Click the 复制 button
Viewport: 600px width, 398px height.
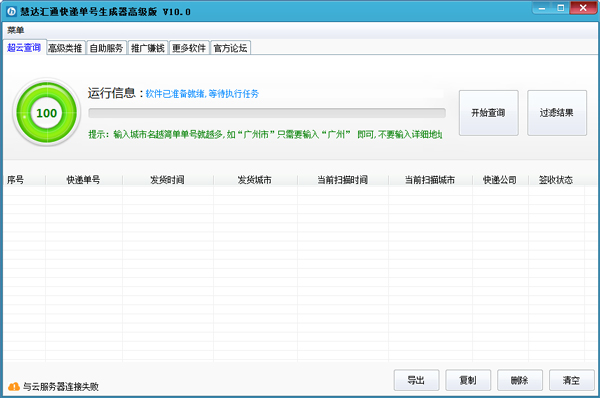[x=468, y=380]
